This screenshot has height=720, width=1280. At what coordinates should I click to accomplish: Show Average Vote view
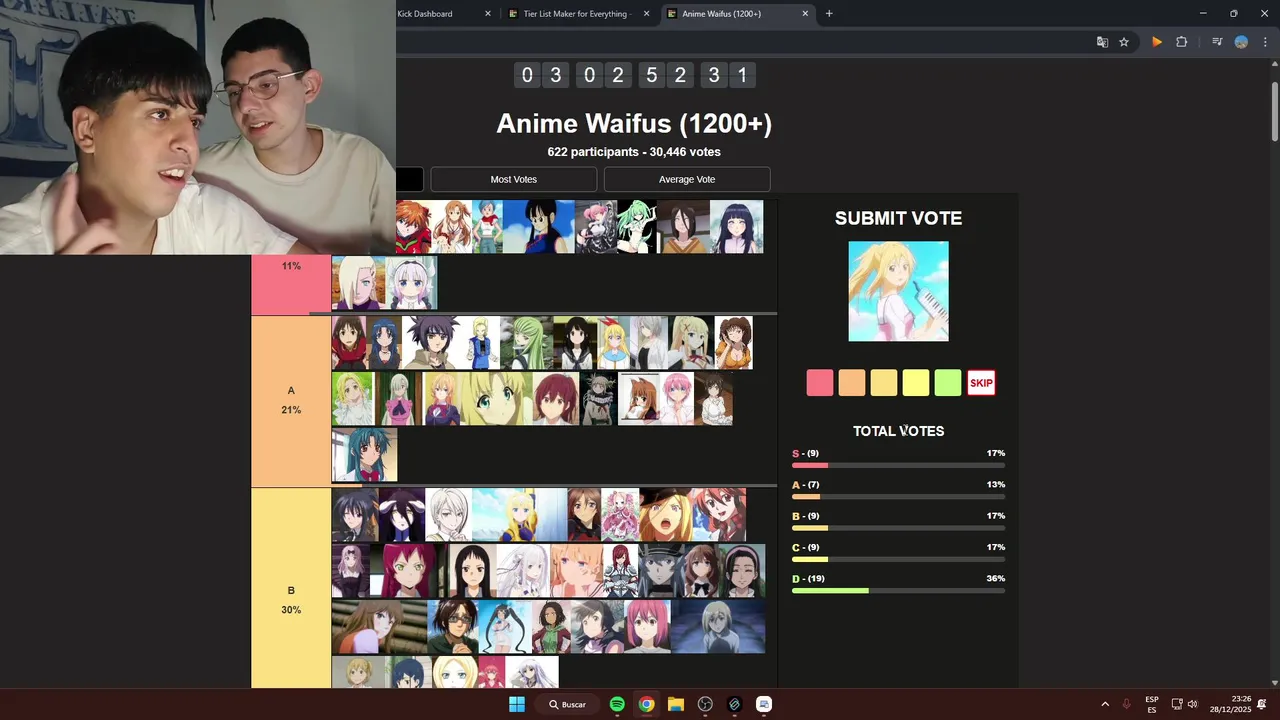(687, 179)
